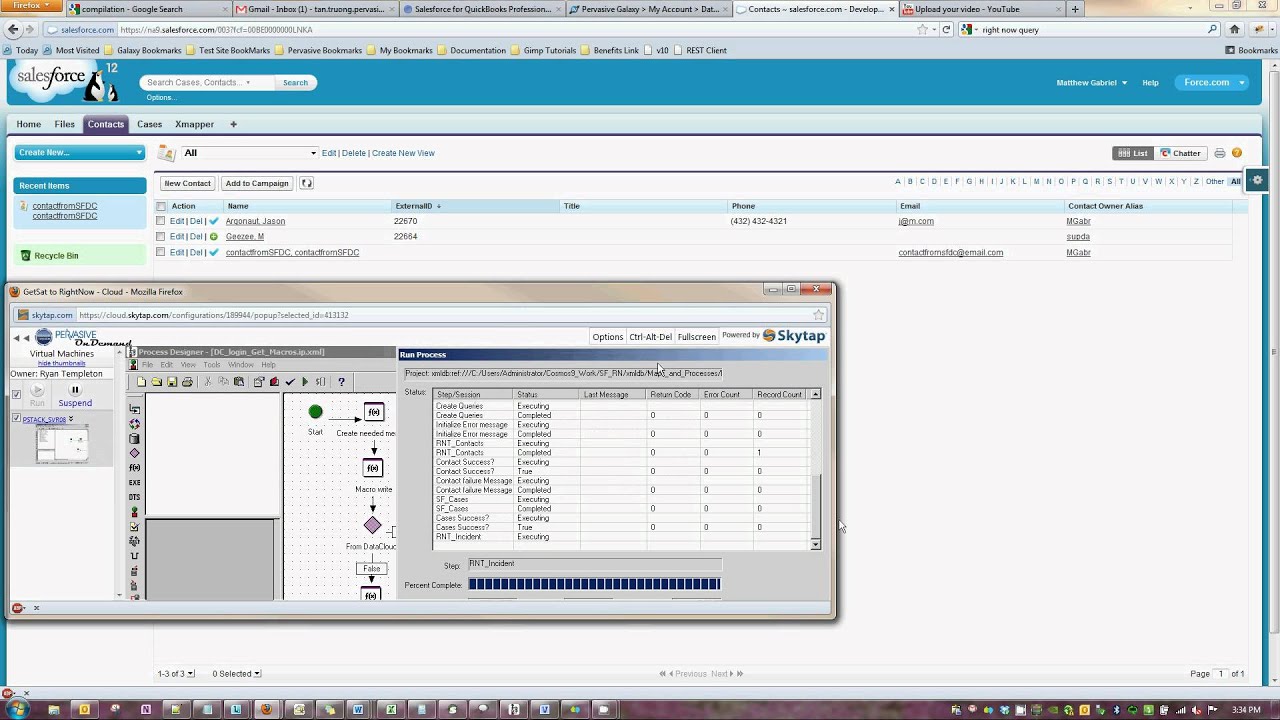The image size is (1280, 720).
Task: Select the database cylinder step in palette
Action: [135, 438]
